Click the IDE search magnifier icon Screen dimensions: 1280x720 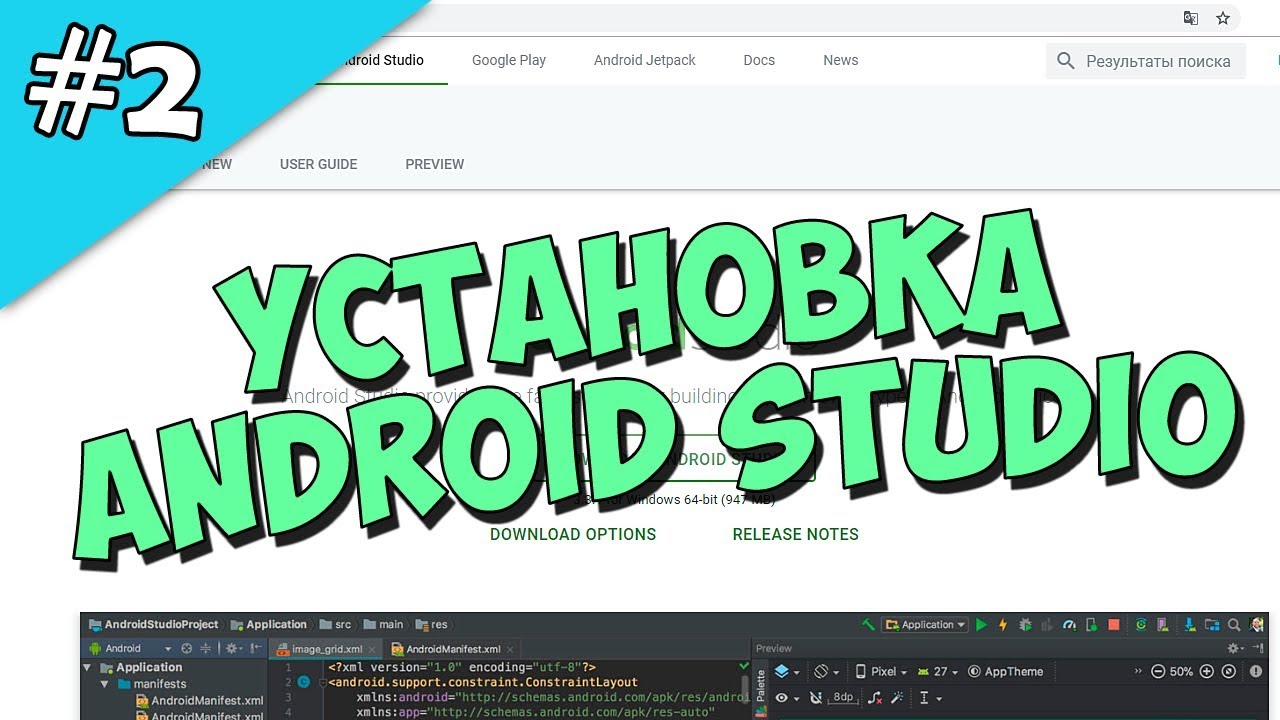point(1234,625)
